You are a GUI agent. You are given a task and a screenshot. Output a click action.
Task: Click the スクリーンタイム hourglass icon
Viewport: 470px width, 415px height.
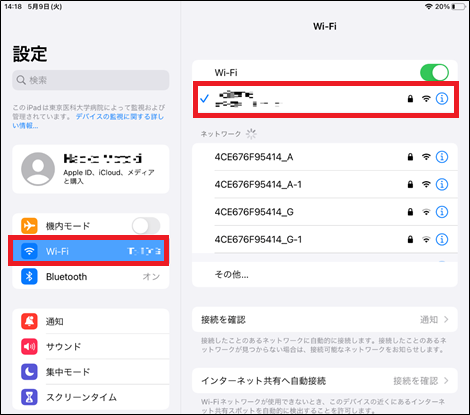29,397
